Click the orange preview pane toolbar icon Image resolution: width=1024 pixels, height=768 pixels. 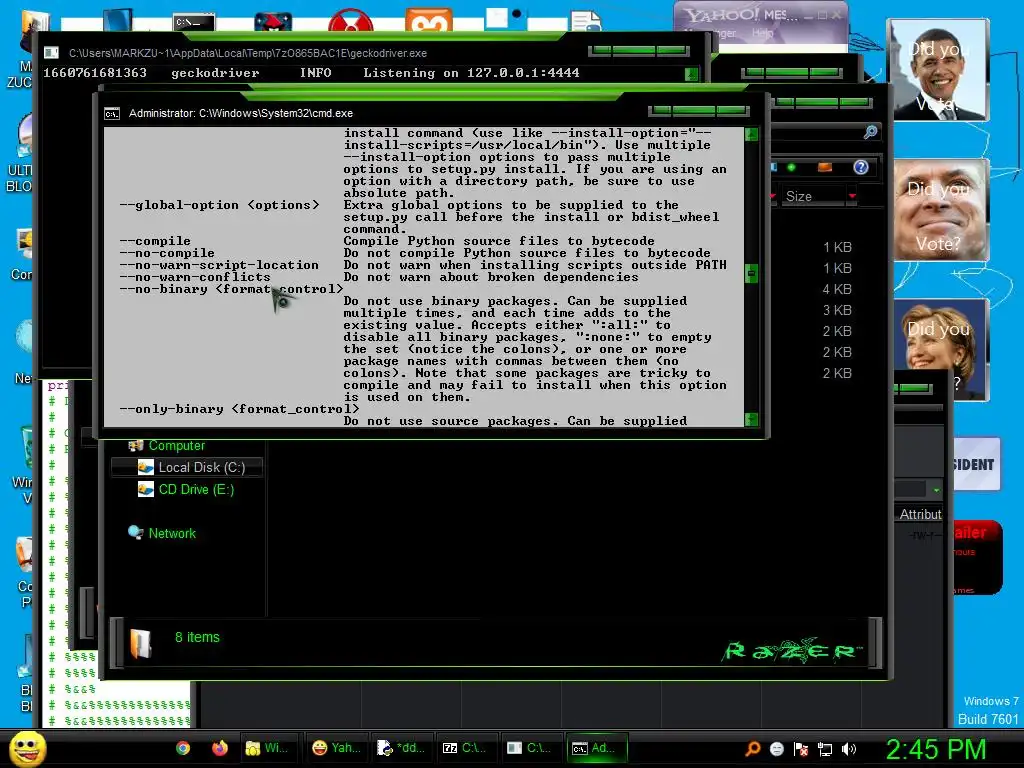pyautogui.click(x=825, y=168)
